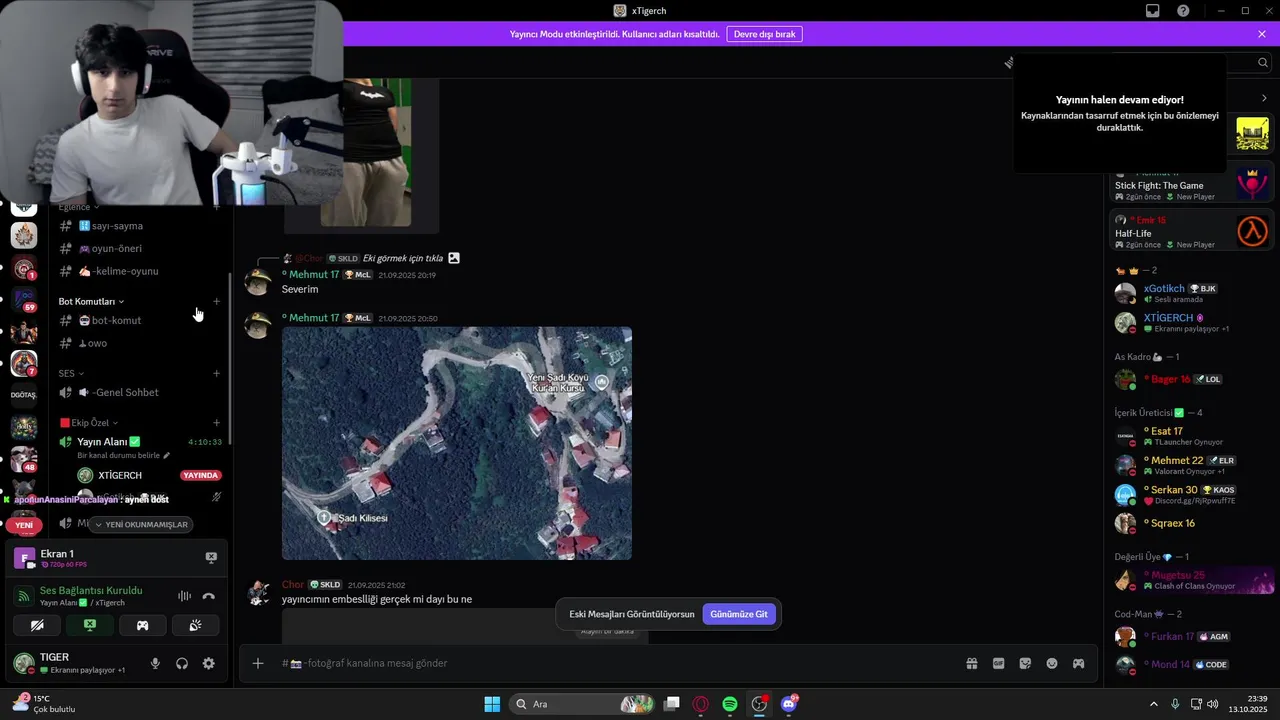Click the image icon in reply preview
The image size is (1280, 720).
(x=454, y=258)
